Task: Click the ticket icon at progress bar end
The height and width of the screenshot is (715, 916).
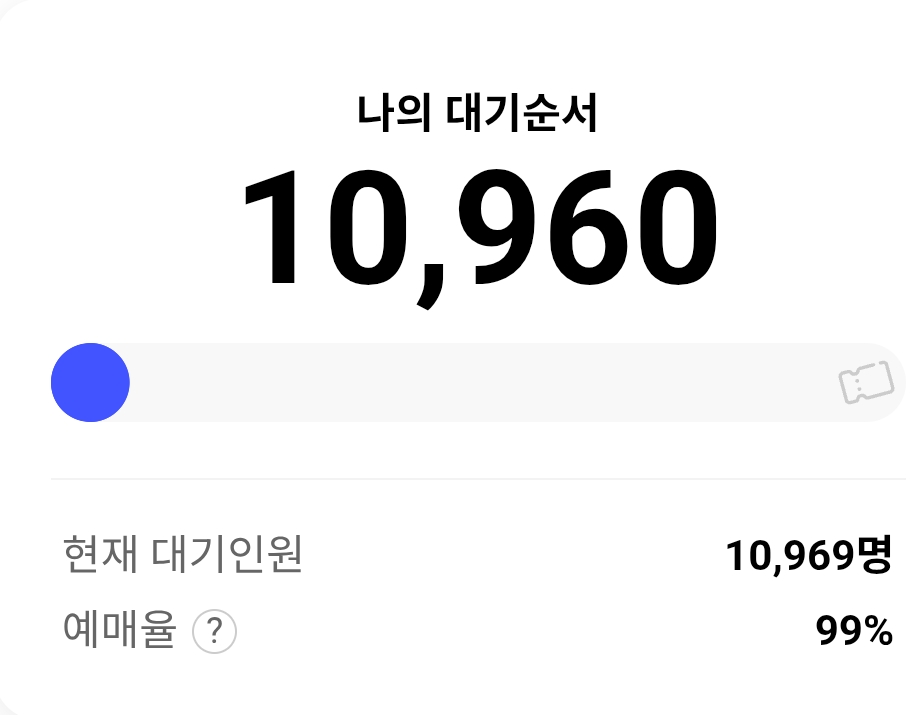Action: (865, 383)
